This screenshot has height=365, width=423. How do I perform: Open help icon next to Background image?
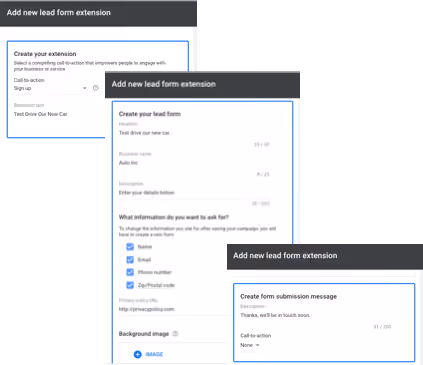175,334
